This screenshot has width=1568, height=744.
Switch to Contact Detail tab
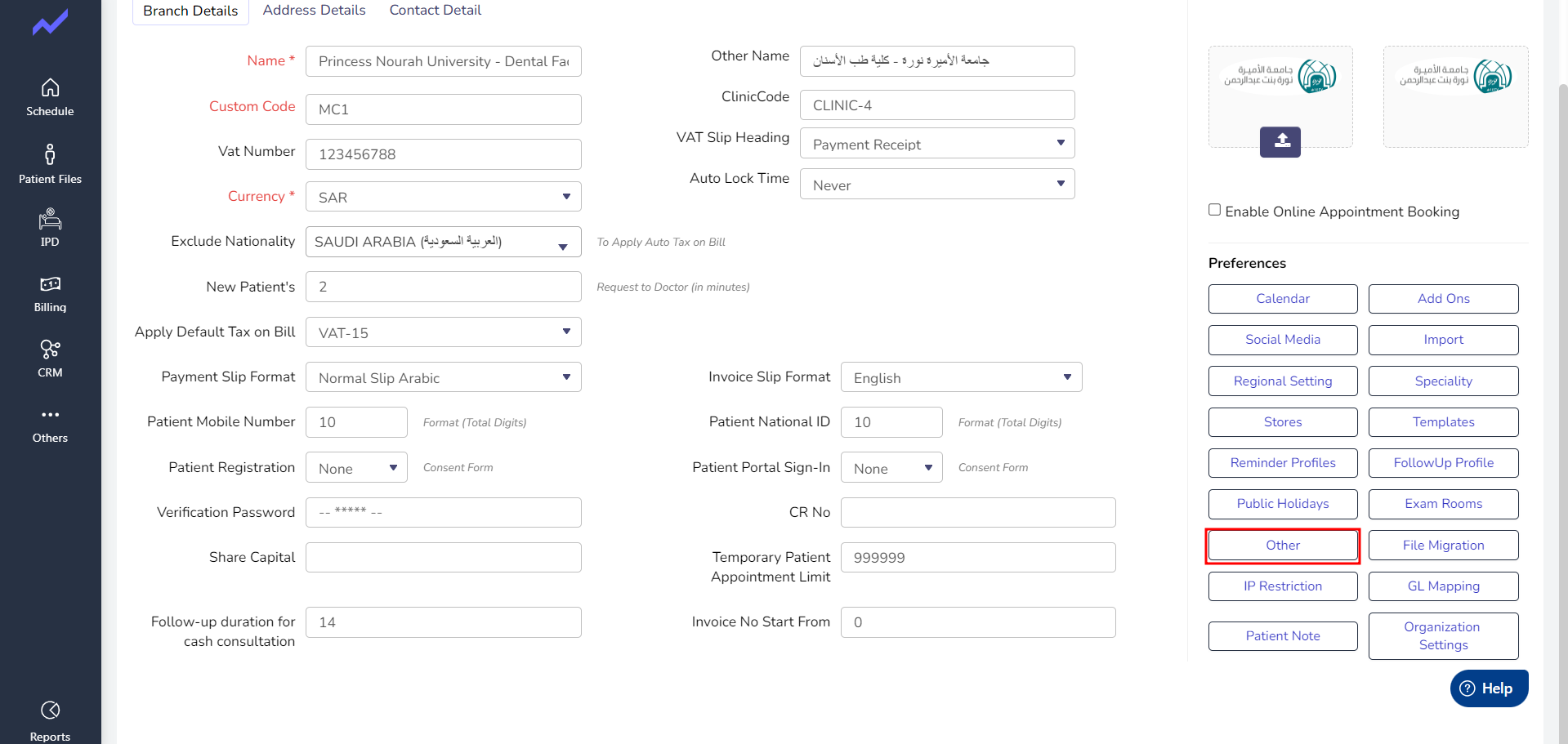tap(435, 11)
